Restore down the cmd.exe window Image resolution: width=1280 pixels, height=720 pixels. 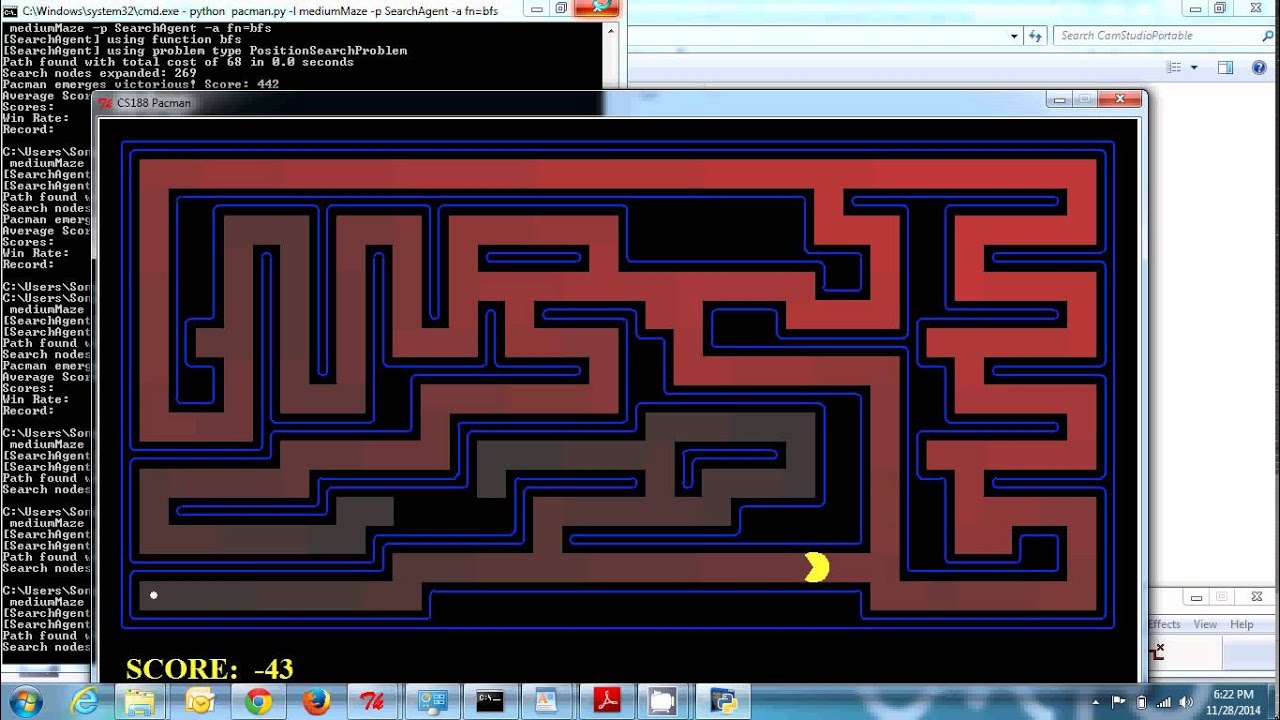pyautogui.click(x=561, y=7)
